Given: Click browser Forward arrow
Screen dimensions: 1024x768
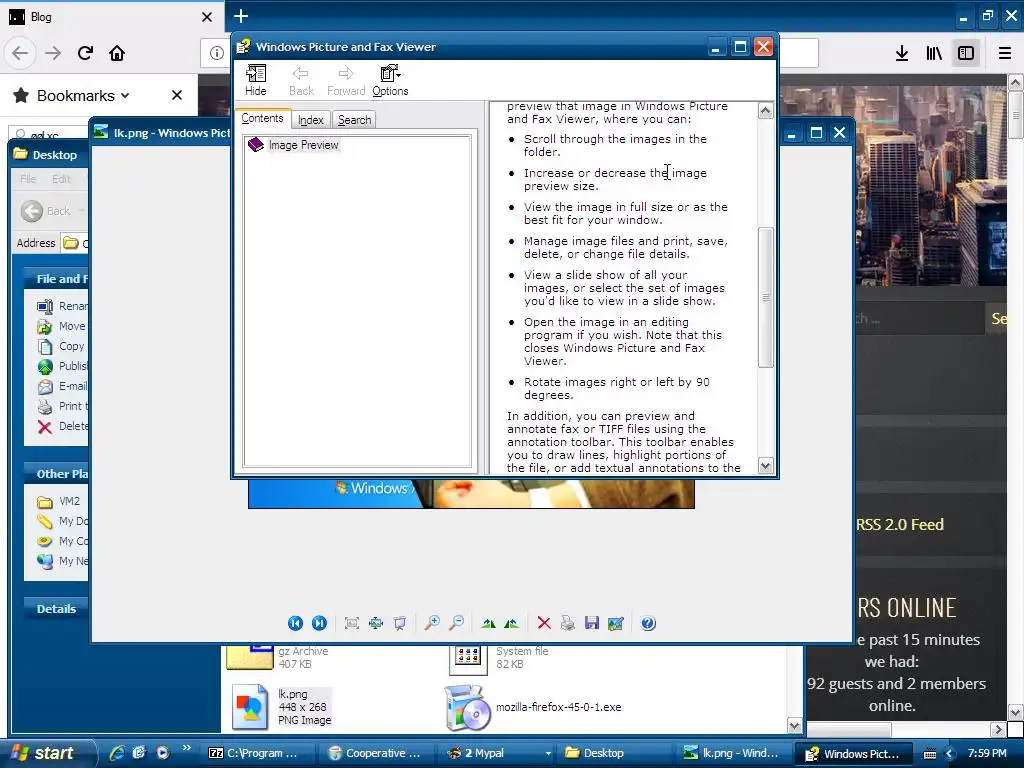Looking at the screenshot, I should pos(53,53).
